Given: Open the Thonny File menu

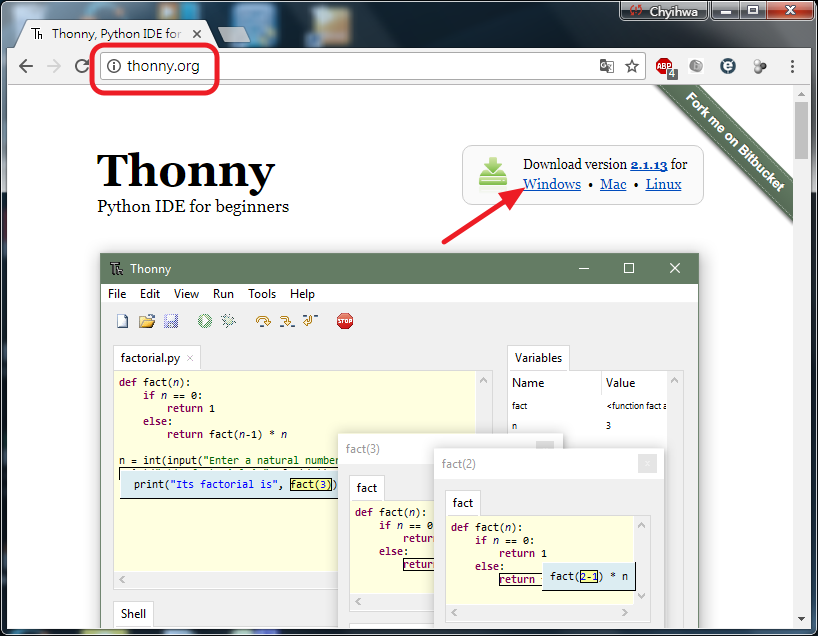Looking at the screenshot, I should tap(117, 294).
